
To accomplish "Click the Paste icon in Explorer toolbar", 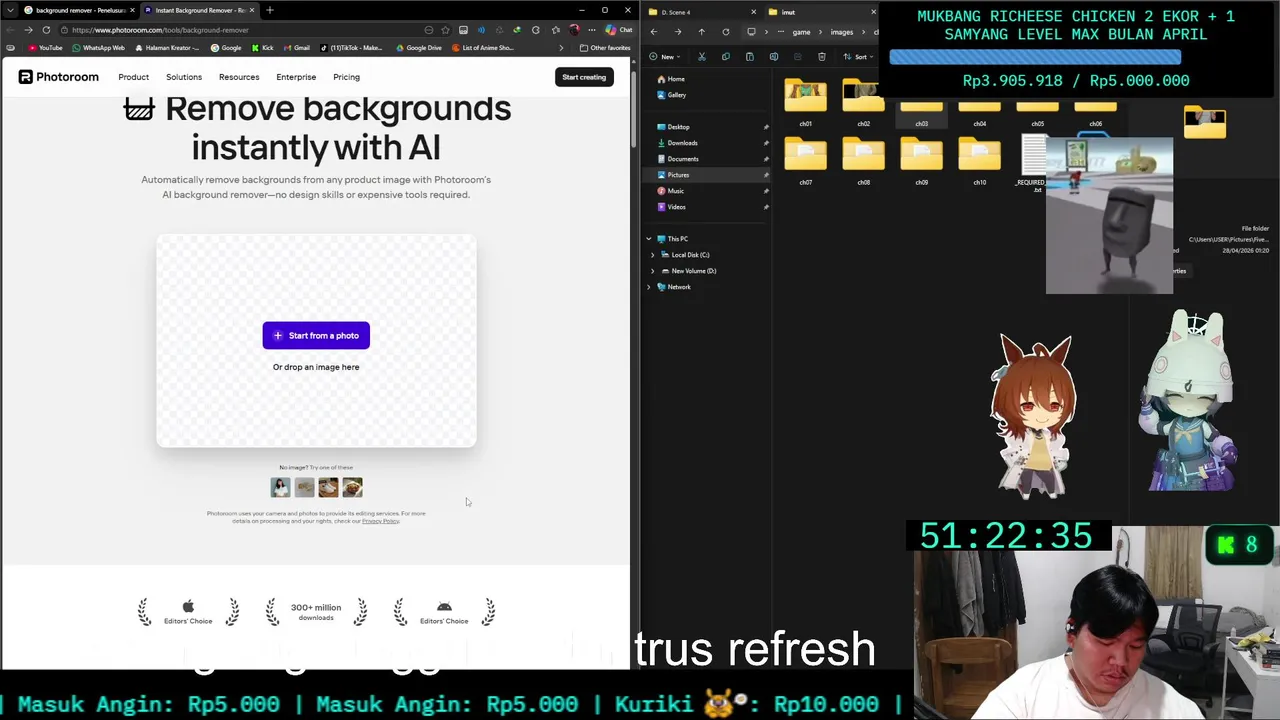I will coord(749,57).
